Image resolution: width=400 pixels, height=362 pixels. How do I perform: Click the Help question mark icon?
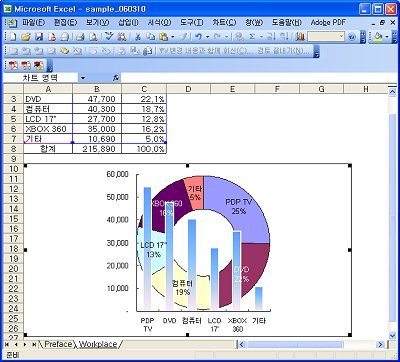[352, 37]
